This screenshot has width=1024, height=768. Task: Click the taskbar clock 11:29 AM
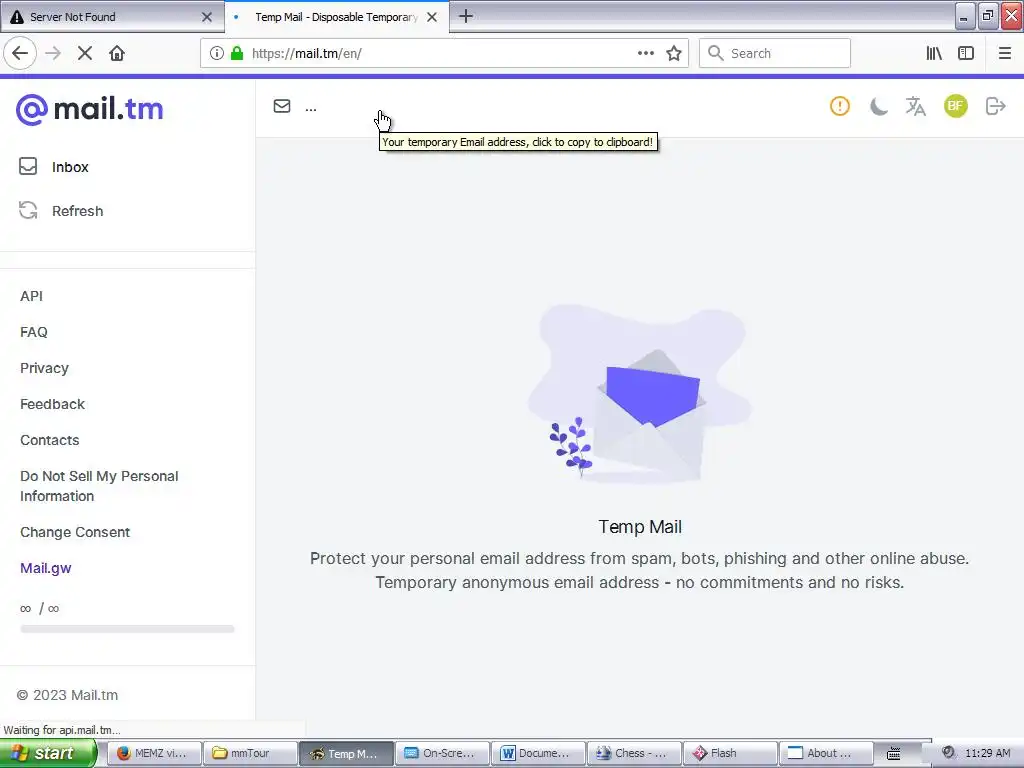coord(987,753)
